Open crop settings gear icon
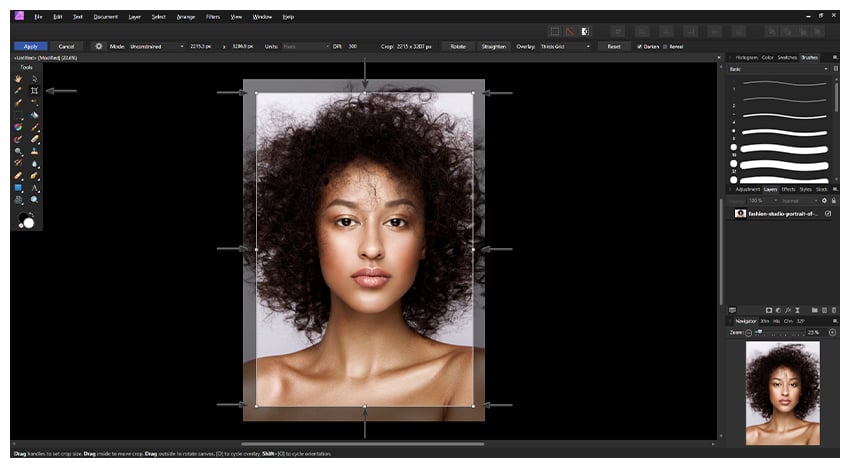The height and width of the screenshot is (468, 850). [x=98, y=46]
